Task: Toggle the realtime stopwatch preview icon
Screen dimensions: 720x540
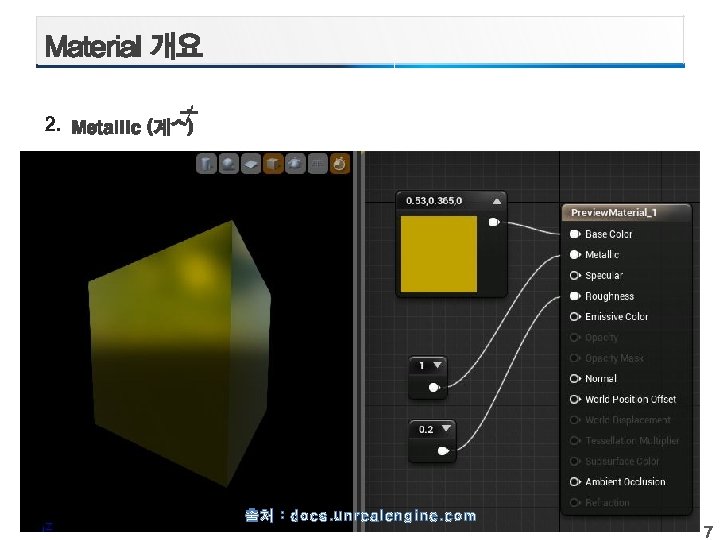Action: pos(340,163)
